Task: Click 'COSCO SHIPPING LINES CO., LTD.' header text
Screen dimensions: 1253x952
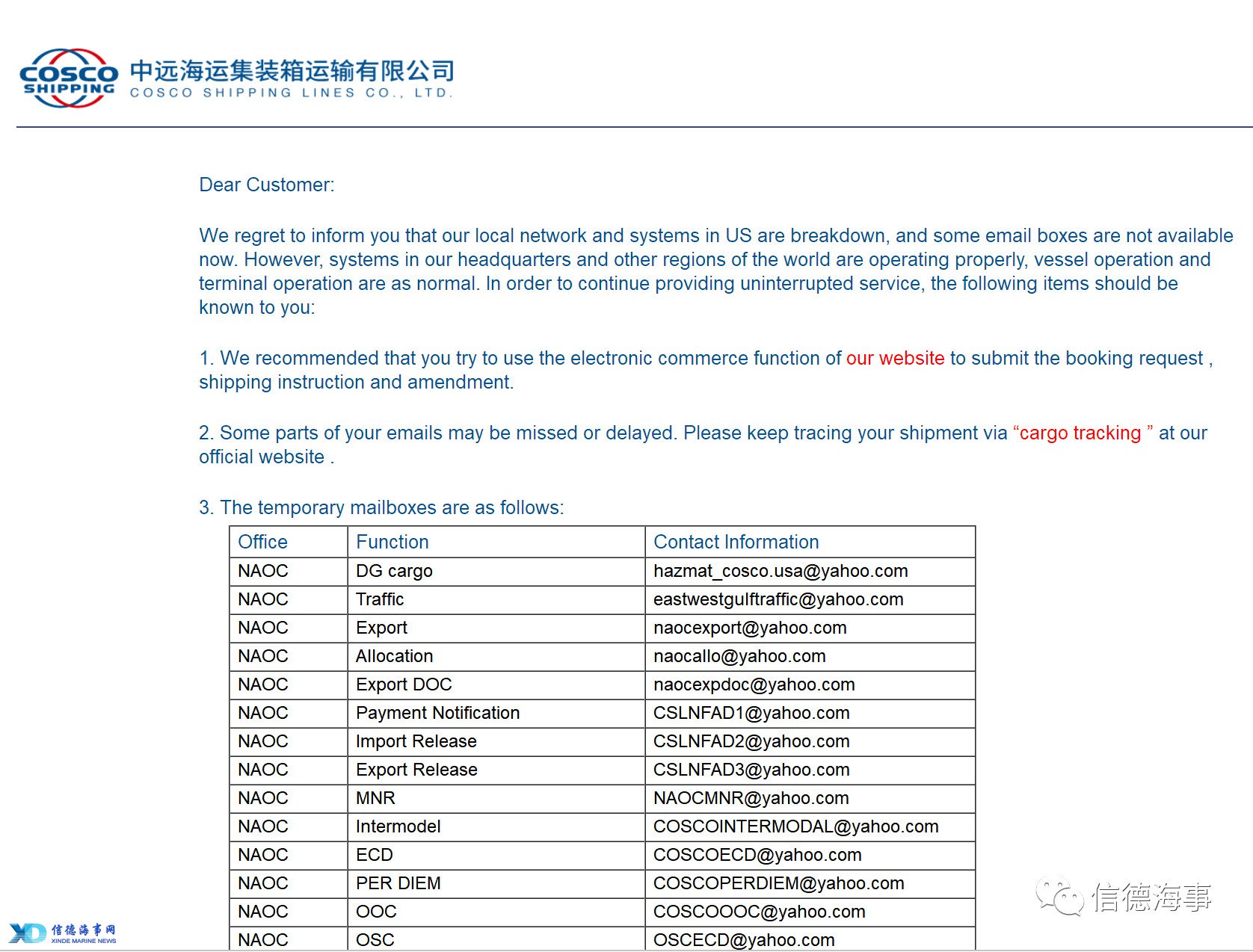Action: (x=292, y=93)
